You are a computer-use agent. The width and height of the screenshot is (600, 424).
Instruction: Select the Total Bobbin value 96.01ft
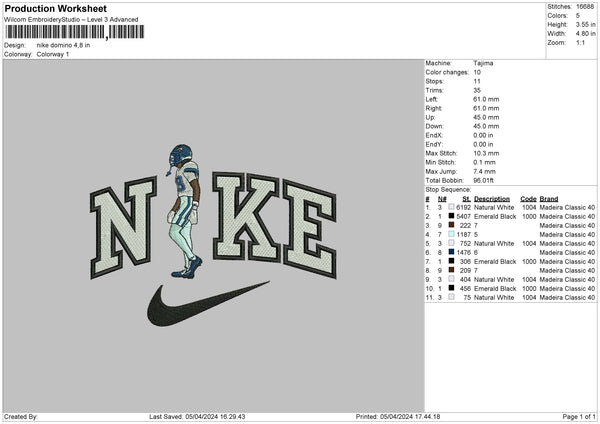[483, 180]
